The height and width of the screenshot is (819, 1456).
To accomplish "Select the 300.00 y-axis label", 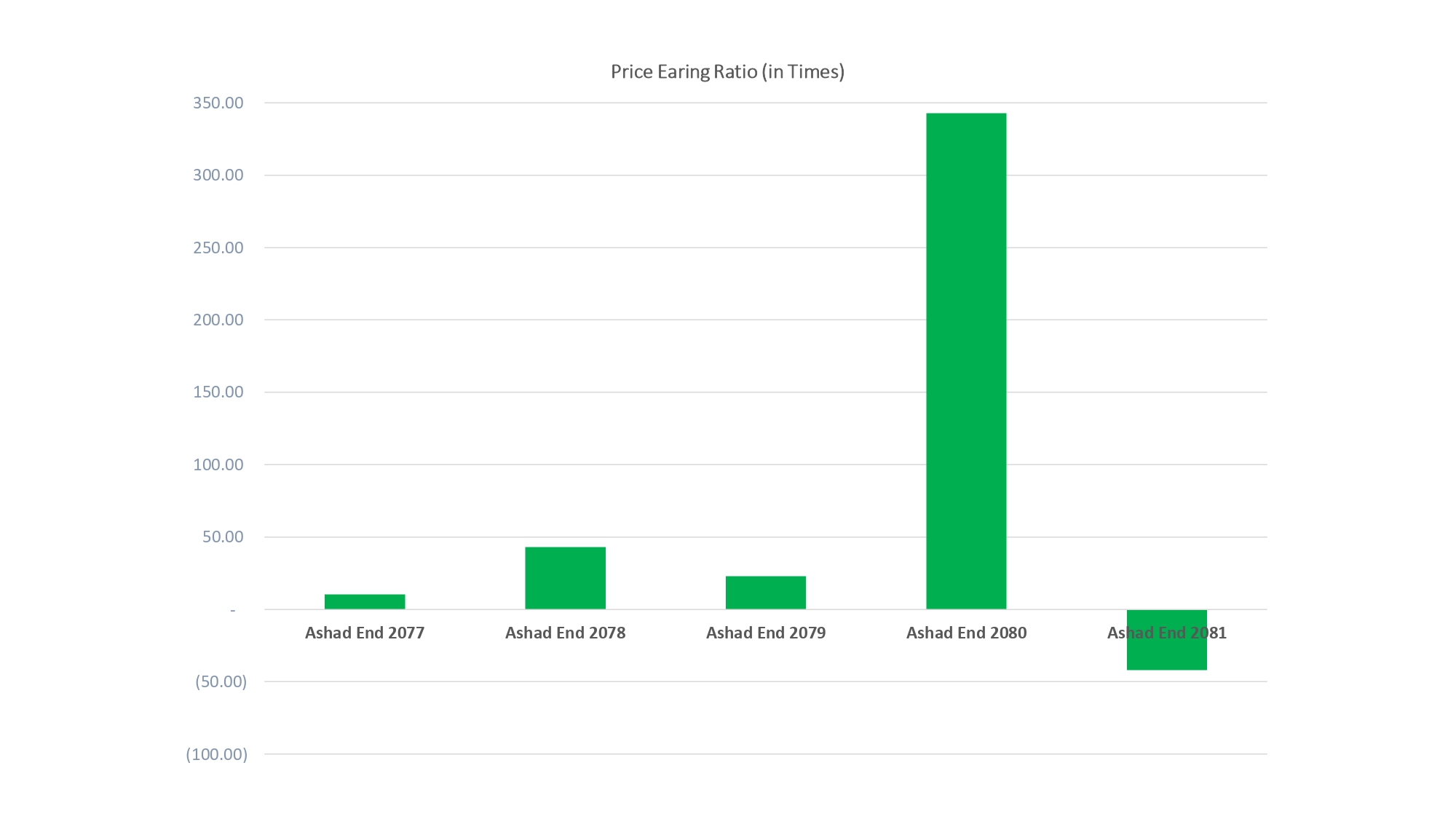I will (218, 175).
